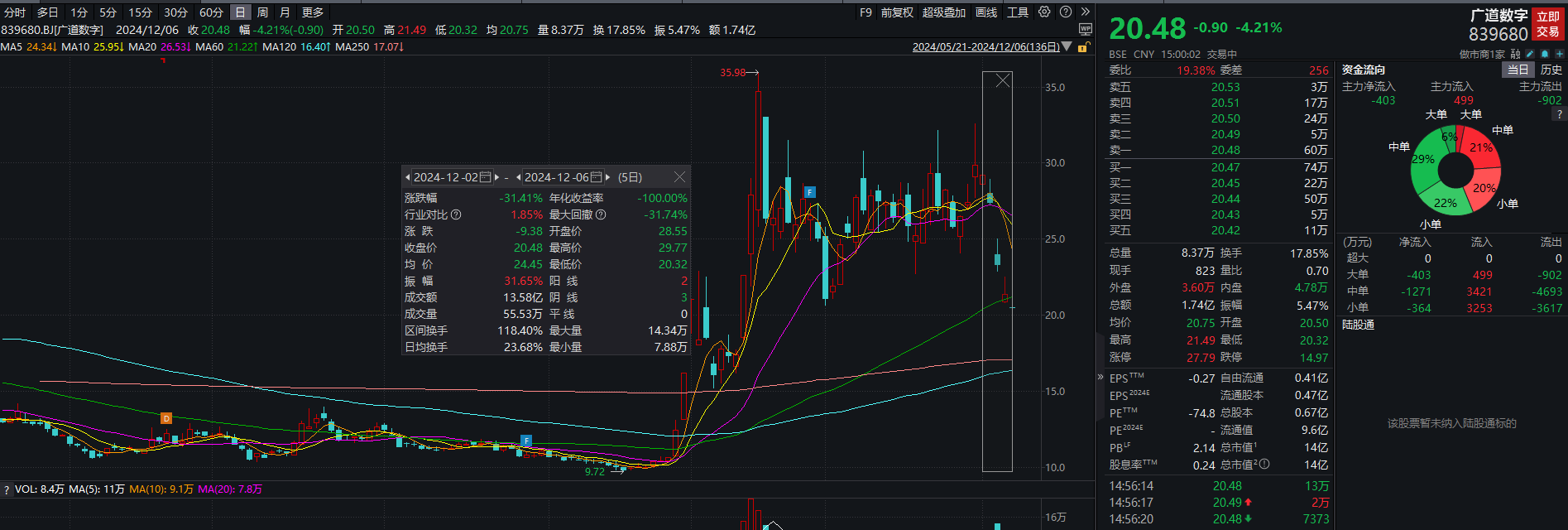Image resolution: width=1568 pixels, height=530 pixels.
Task: Open calendar picker for start date 2024-12-02
Action: 485,177
